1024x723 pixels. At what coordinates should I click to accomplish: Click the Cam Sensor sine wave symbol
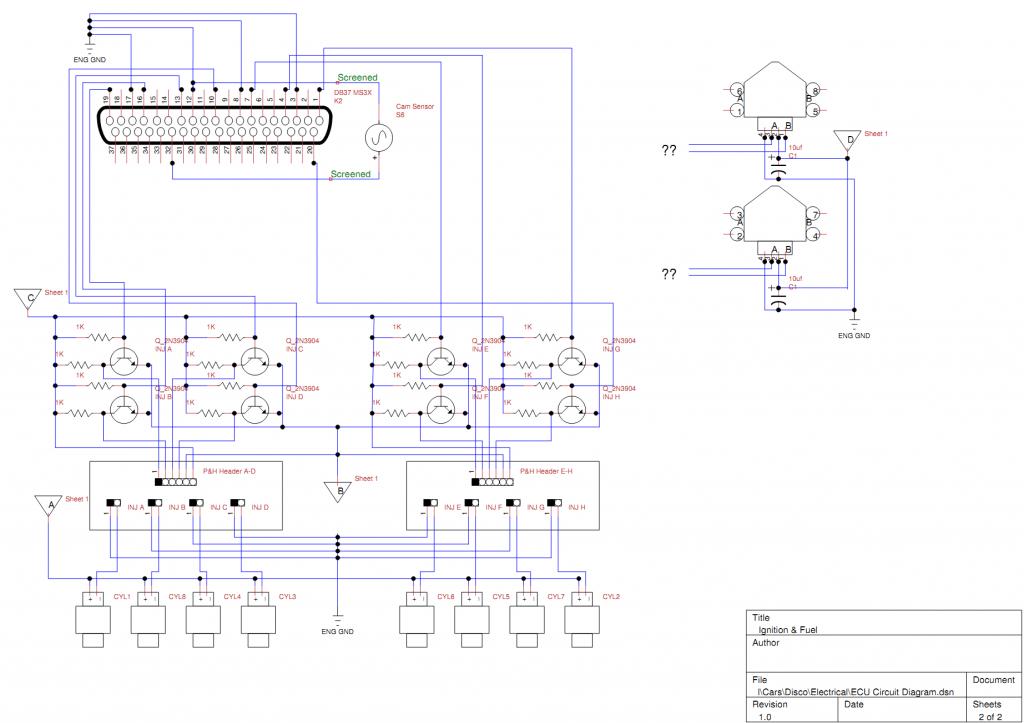pyautogui.click(x=380, y=135)
